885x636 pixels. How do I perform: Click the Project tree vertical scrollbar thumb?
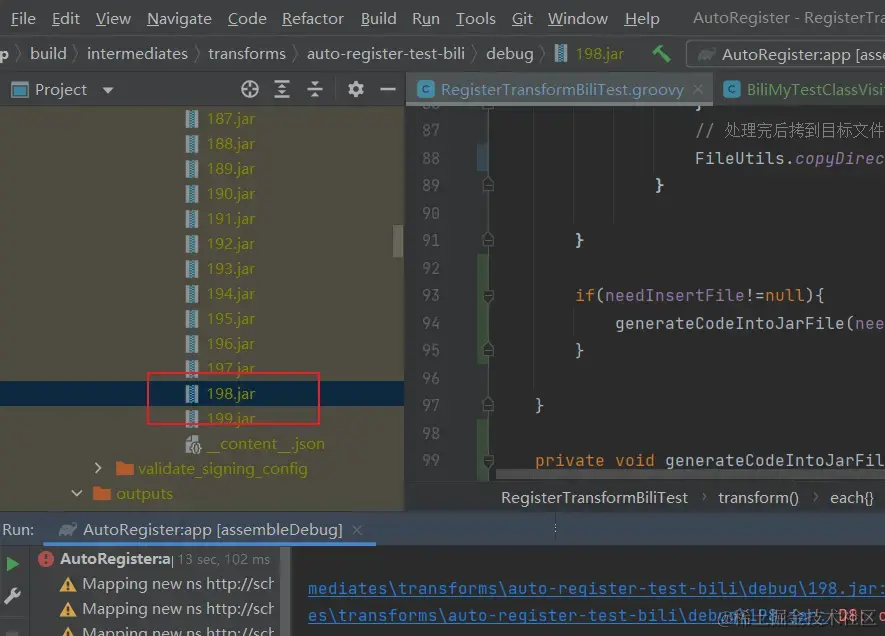(x=398, y=241)
